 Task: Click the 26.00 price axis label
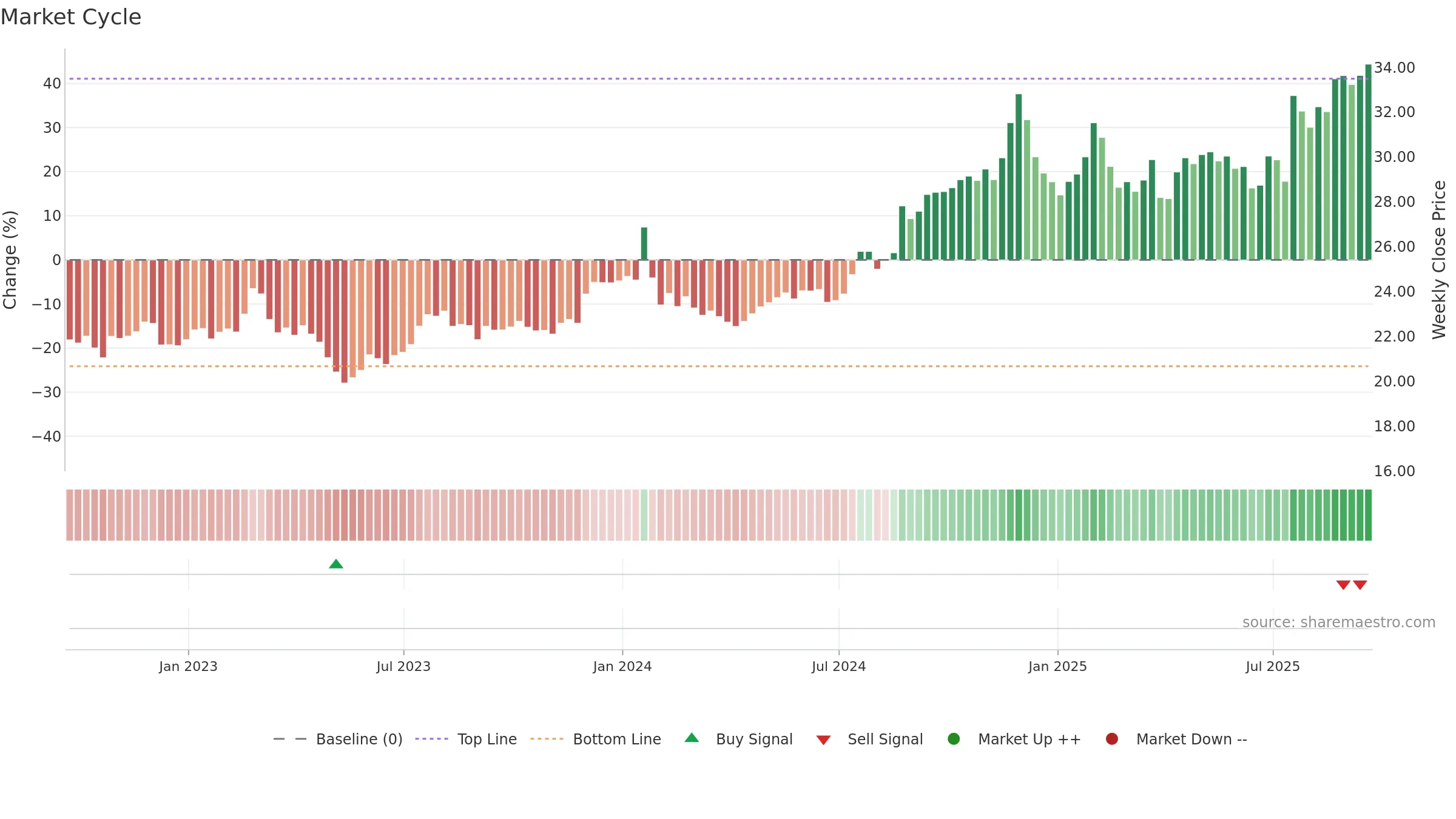[1394, 247]
